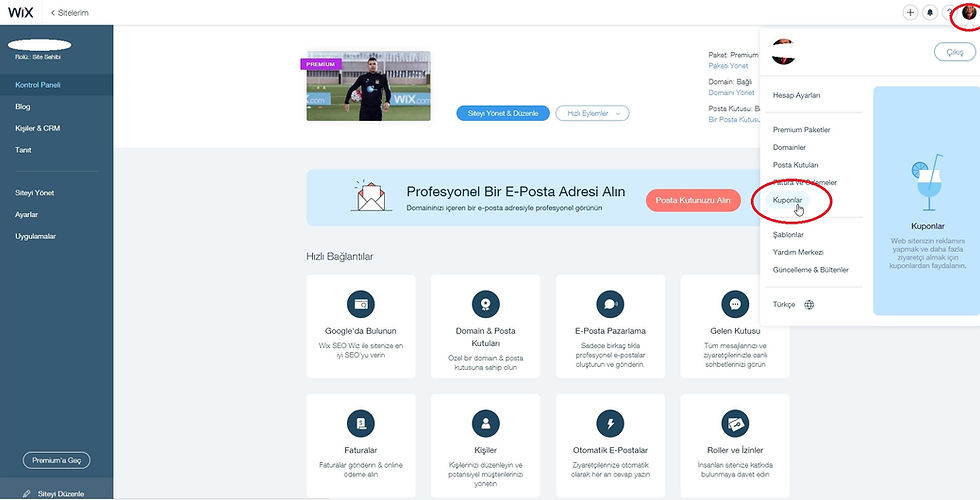Click the Google'da Bulunun card icon
This screenshot has width=980, height=500.
[361, 304]
